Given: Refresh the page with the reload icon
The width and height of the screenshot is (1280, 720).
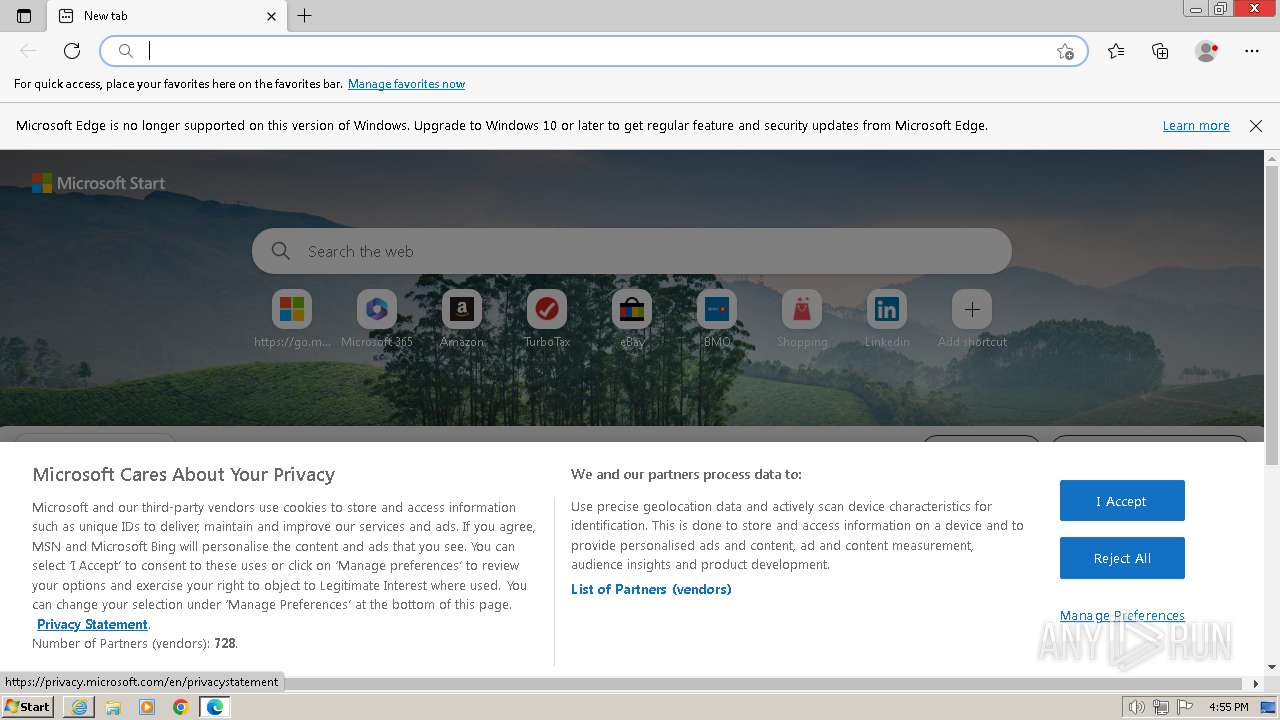Looking at the screenshot, I should click(72, 51).
